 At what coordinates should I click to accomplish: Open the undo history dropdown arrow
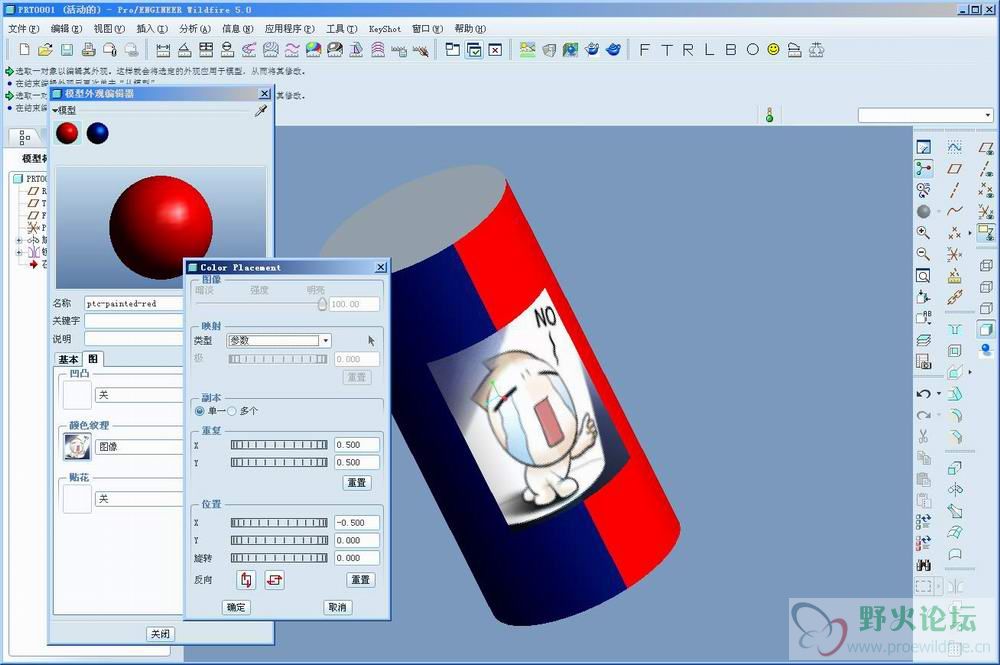pos(939,394)
